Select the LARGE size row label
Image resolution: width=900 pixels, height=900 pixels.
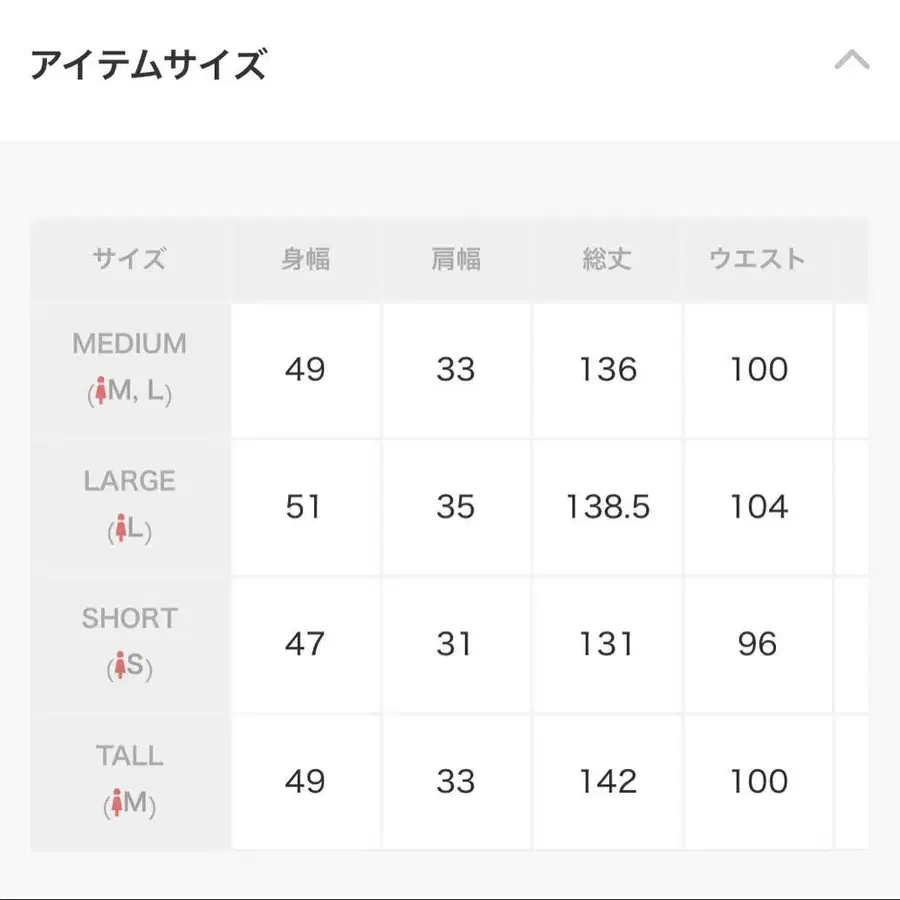tap(130, 481)
